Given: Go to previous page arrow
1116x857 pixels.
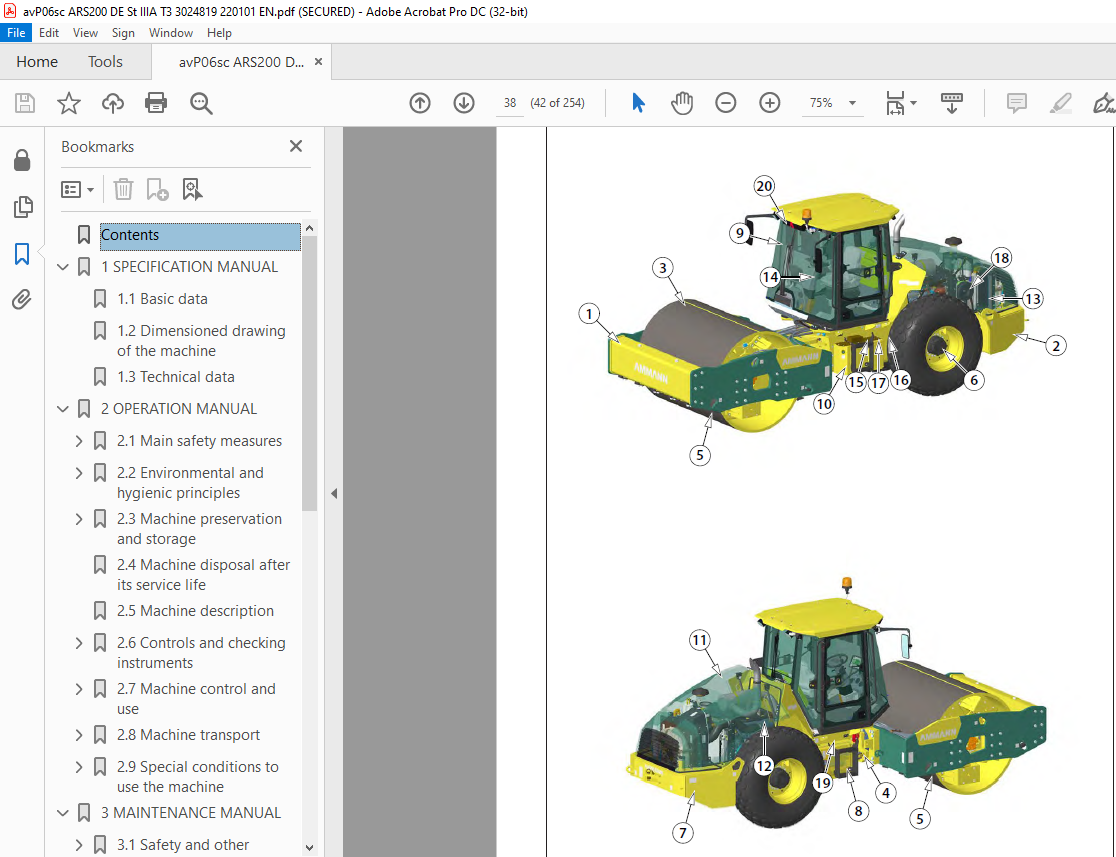Looking at the screenshot, I should tap(420, 103).
